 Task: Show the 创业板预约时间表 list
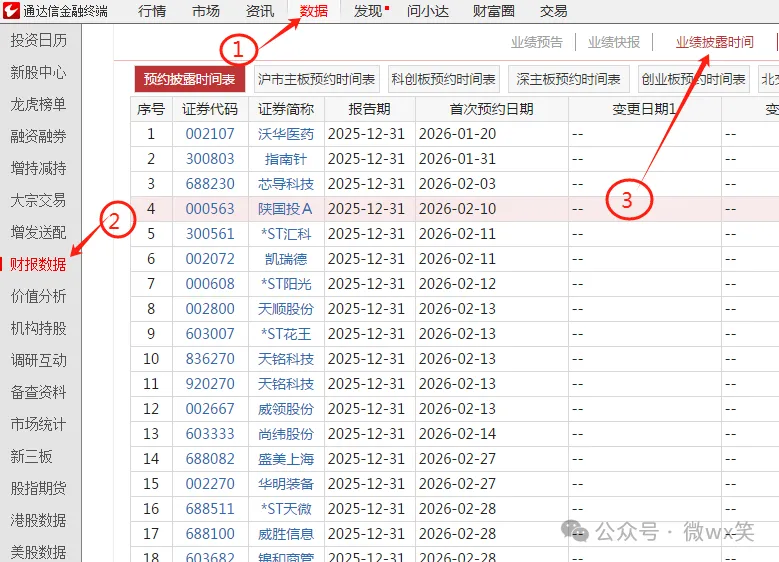click(694, 79)
